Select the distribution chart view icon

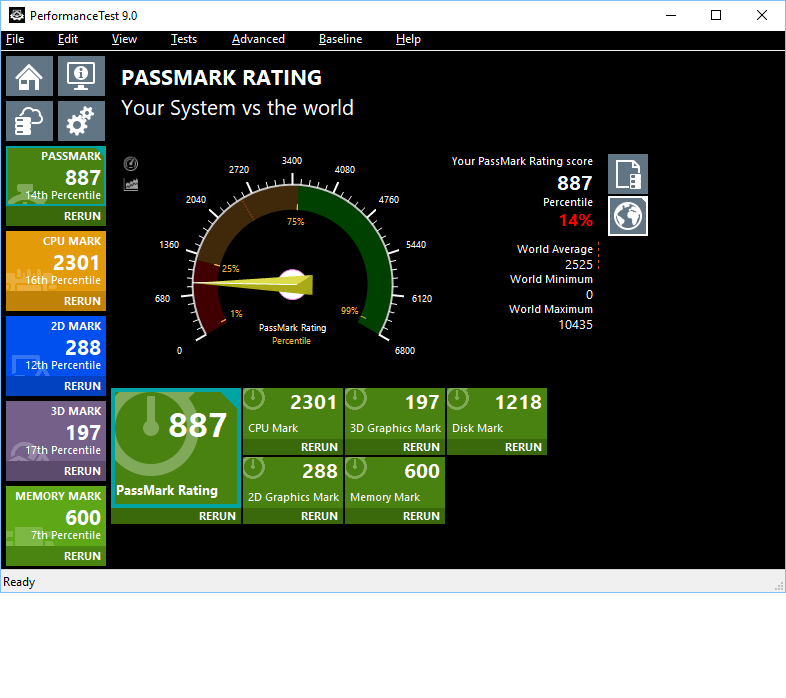[131, 184]
